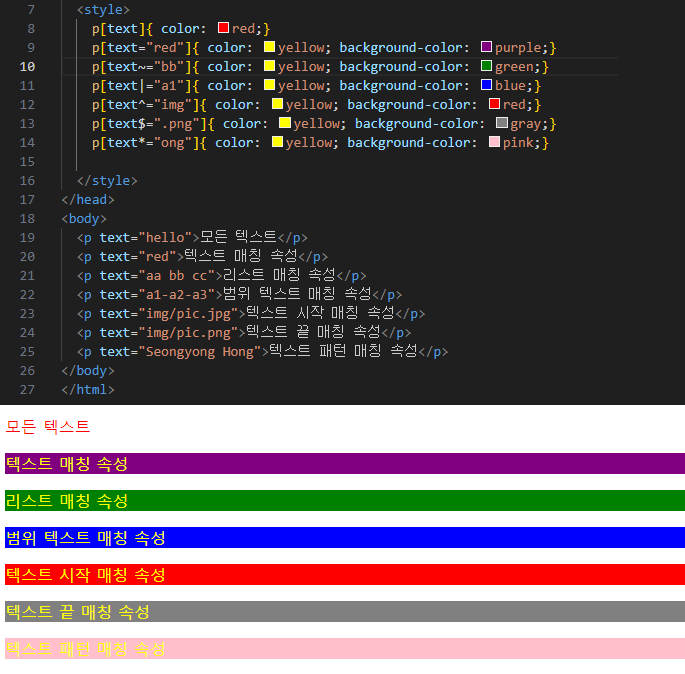Click the yellow swatch on line 14
The height and width of the screenshot is (674, 685).
(277, 142)
